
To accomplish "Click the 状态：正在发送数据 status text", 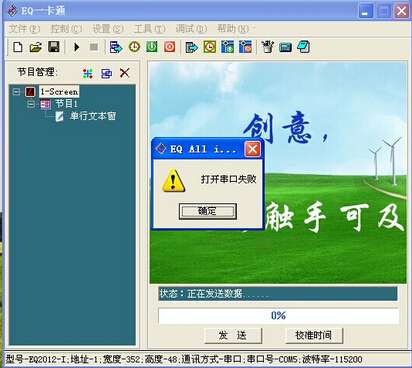I will [214, 294].
